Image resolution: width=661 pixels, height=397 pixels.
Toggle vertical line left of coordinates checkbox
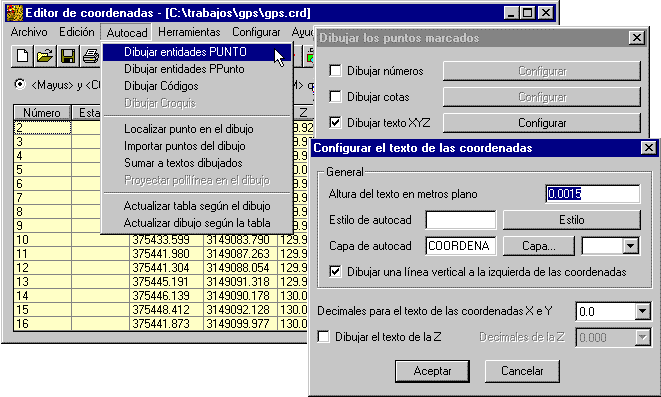[335, 272]
